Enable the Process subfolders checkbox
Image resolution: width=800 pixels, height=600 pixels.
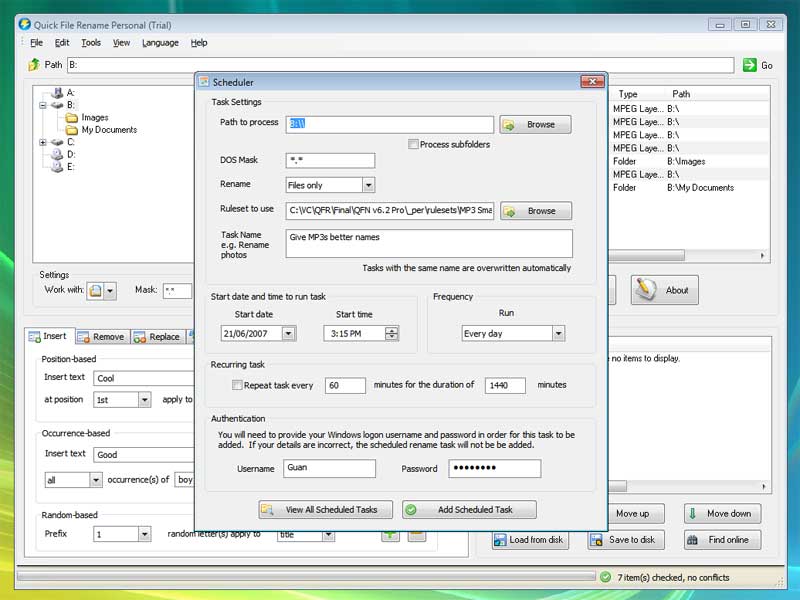413,145
